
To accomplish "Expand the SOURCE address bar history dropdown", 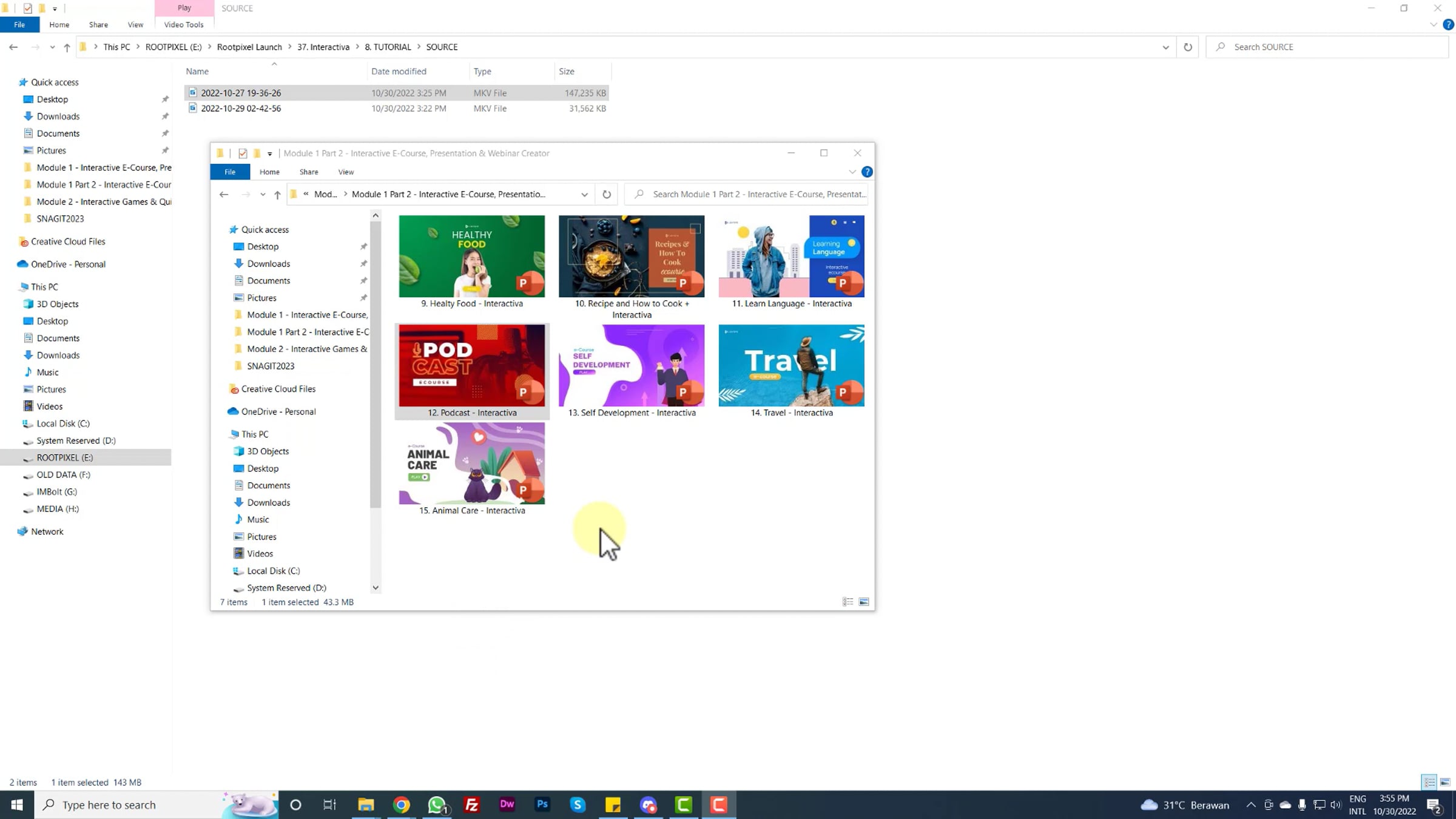I will (x=1165, y=47).
